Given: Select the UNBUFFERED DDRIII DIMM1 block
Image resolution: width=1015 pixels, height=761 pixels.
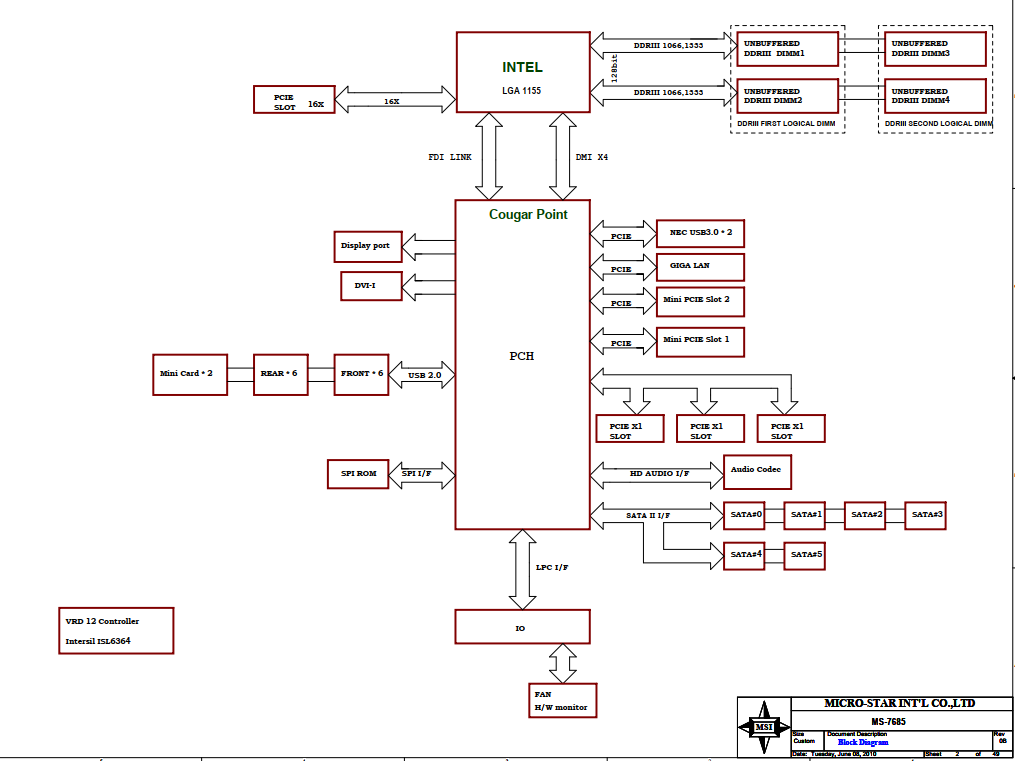Looking at the screenshot, I should point(787,49).
